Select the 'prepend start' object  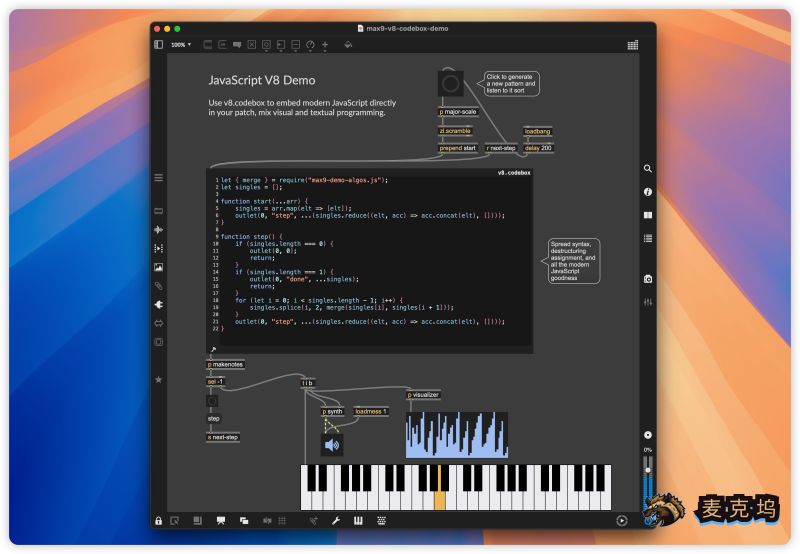pyautogui.click(x=458, y=148)
